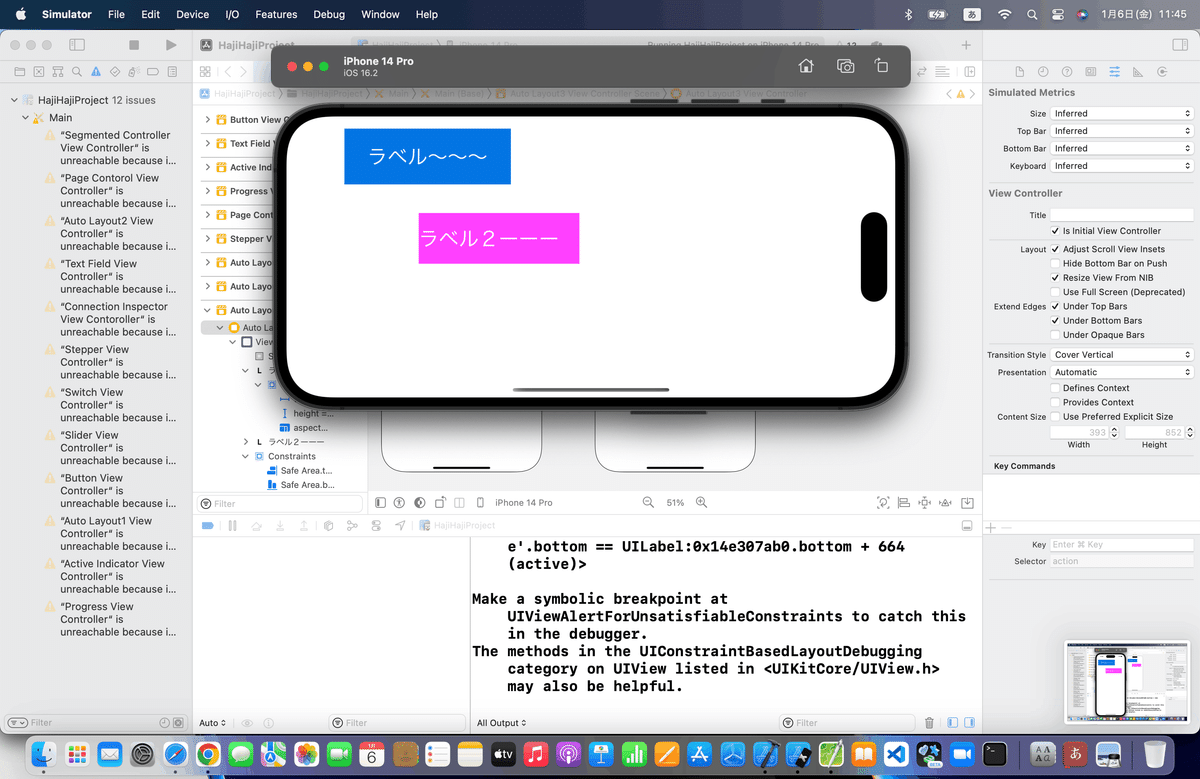Stop the running app in Xcode
This screenshot has width=1200, height=779.
134,45
